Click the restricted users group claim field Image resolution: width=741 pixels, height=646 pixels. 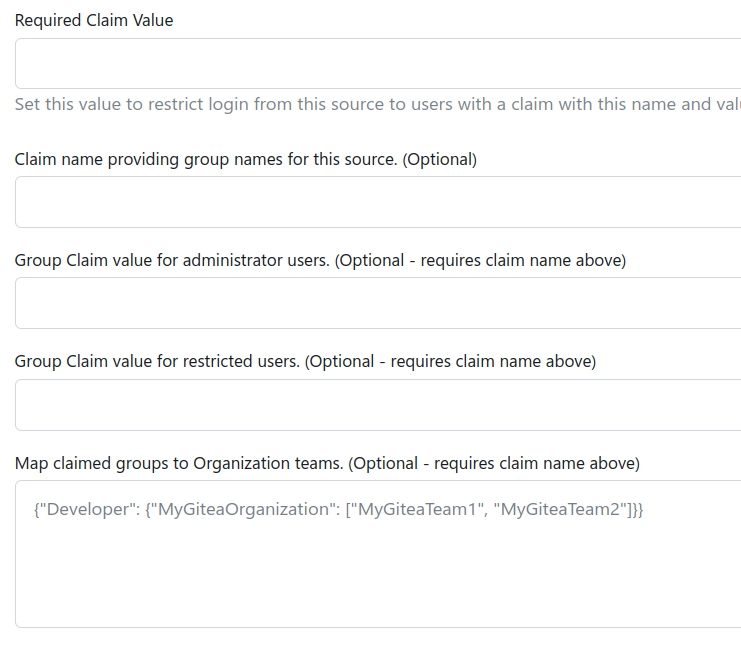[377, 405]
